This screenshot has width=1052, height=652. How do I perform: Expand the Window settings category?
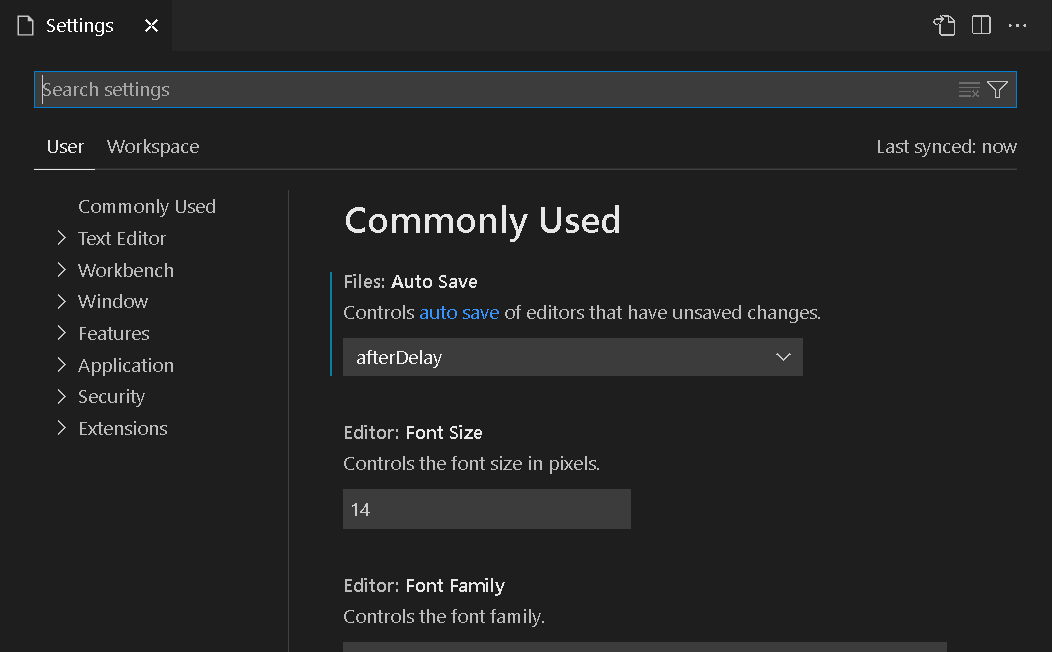(x=62, y=301)
